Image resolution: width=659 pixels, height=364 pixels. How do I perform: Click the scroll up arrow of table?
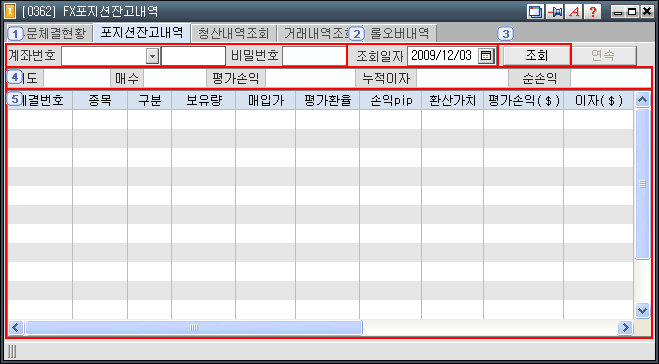point(643,100)
